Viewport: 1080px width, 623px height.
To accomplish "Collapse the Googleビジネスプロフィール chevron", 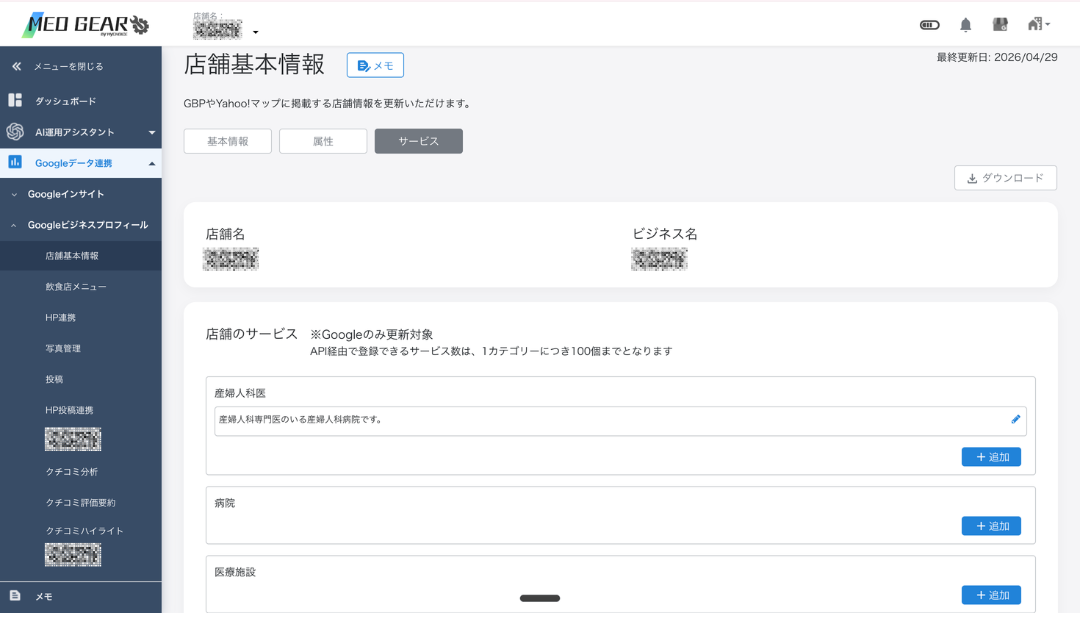I will [14, 226].
